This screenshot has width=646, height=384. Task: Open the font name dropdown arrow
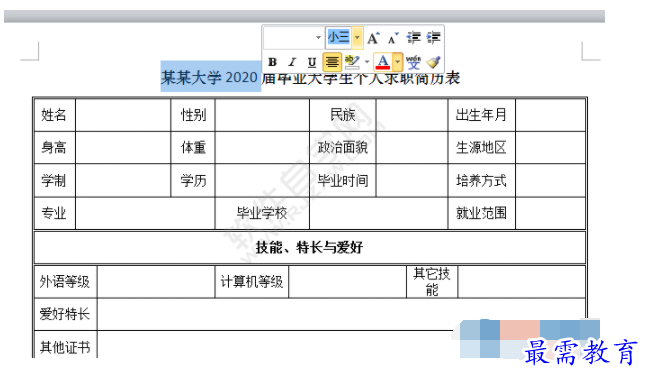click(x=318, y=38)
